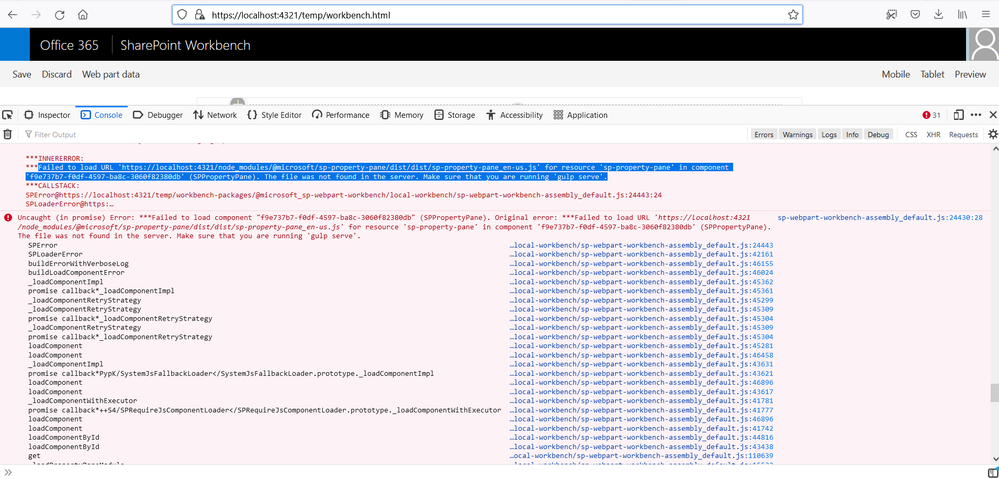Screen dimensions: 999x479
Task: Toggle the Warnings filter
Action: (798, 134)
